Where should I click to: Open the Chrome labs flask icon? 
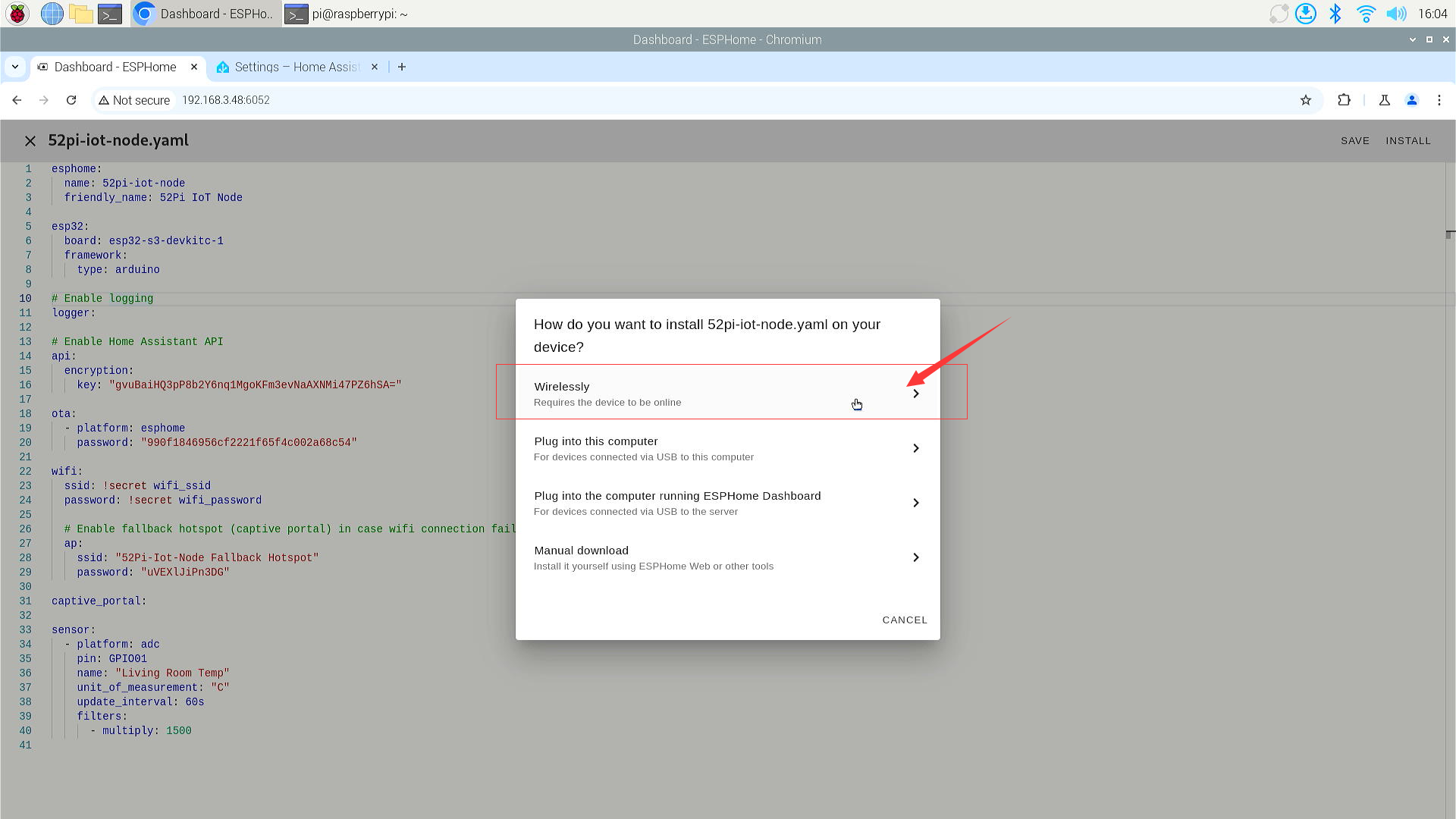(1384, 100)
